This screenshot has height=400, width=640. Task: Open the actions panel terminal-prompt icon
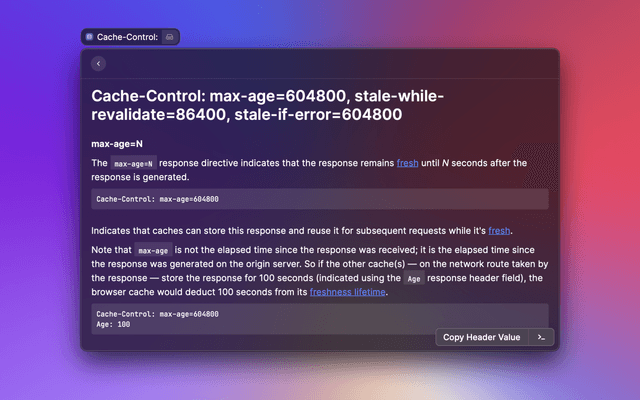click(541, 338)
